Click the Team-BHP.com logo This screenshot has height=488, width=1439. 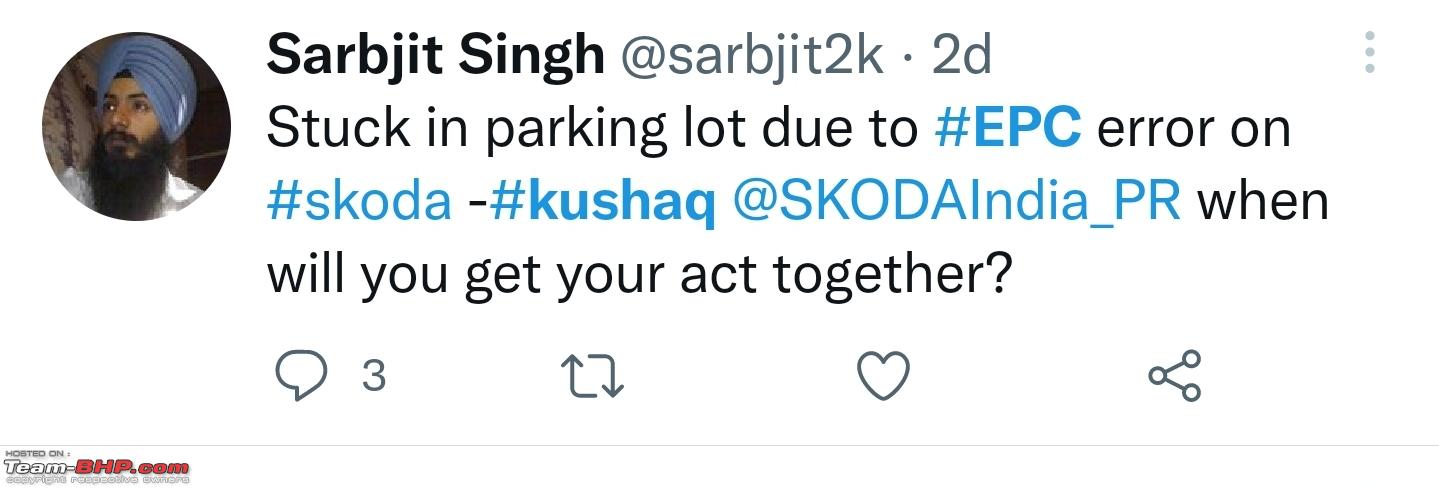tap(96, 467)
